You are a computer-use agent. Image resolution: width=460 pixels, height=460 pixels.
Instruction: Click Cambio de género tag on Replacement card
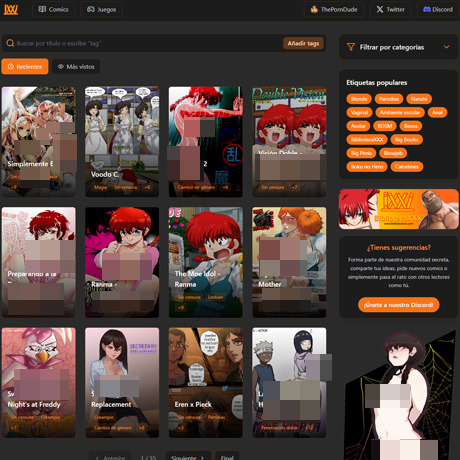[x=113, y=428]
